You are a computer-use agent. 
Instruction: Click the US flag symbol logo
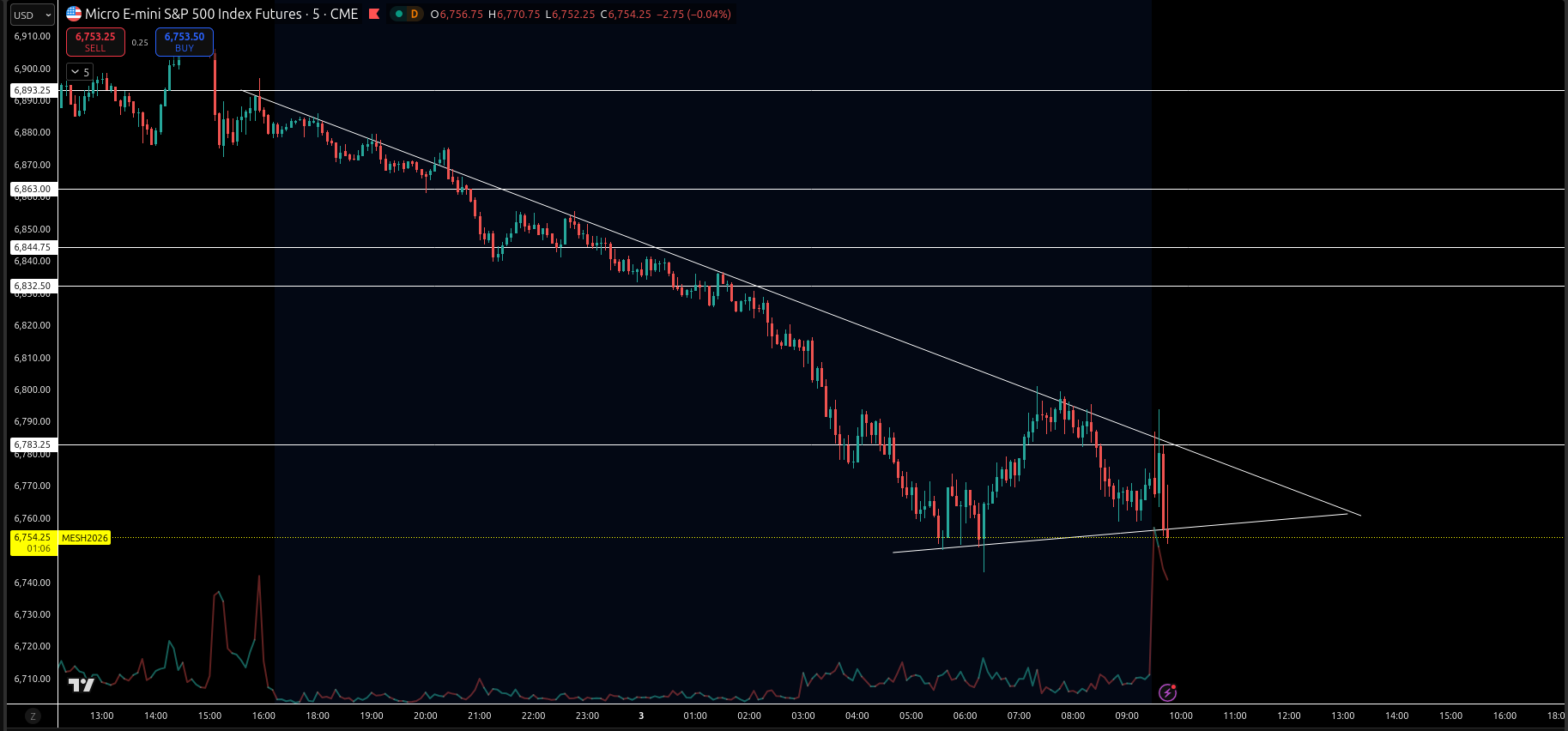pos(74,14)
